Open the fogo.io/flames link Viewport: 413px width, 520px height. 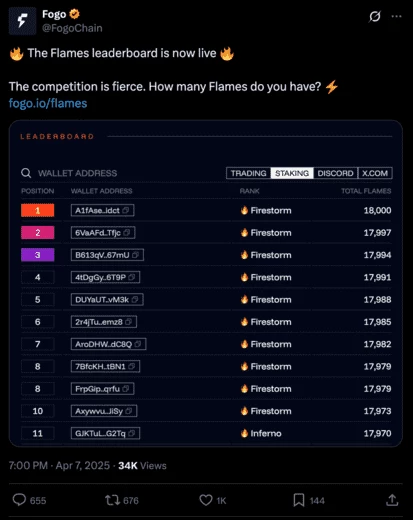48,103
